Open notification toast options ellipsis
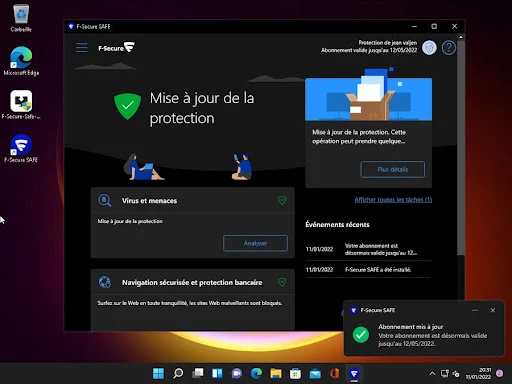The height and width of the screenshot is (384, 512). (475, 310)
